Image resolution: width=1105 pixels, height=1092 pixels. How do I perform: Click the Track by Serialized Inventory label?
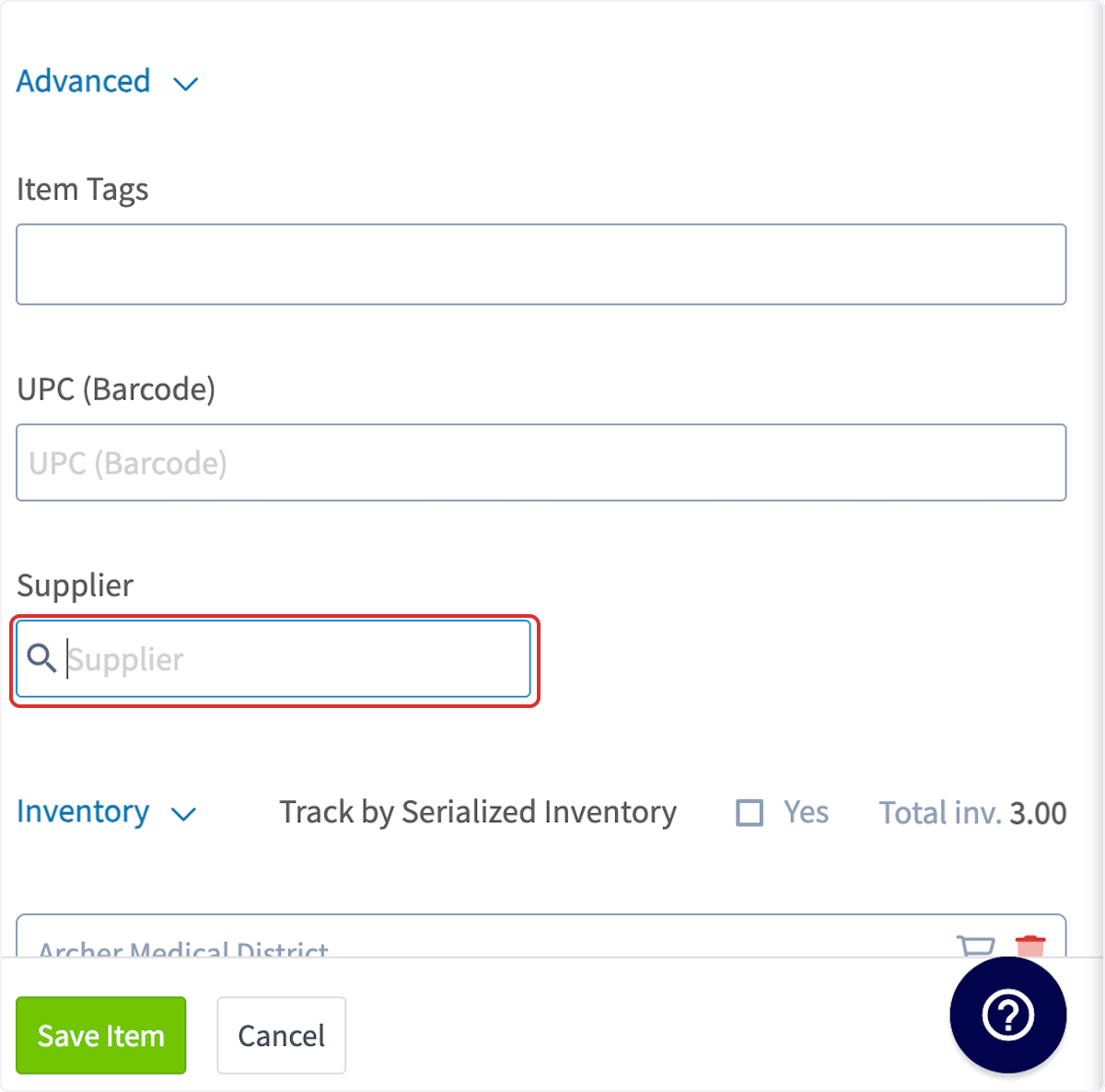478,812
